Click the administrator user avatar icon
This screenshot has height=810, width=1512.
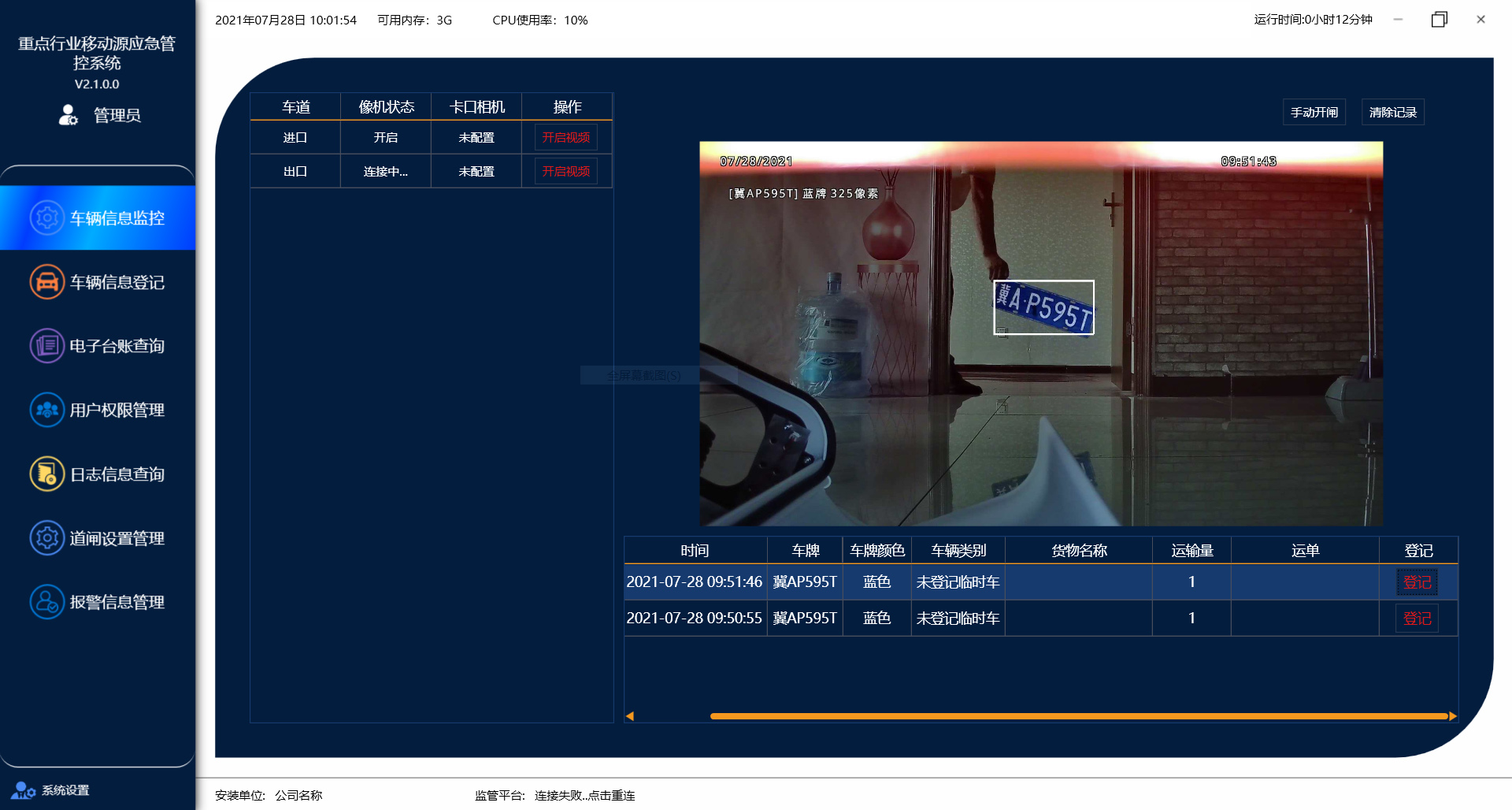[69, 115]
